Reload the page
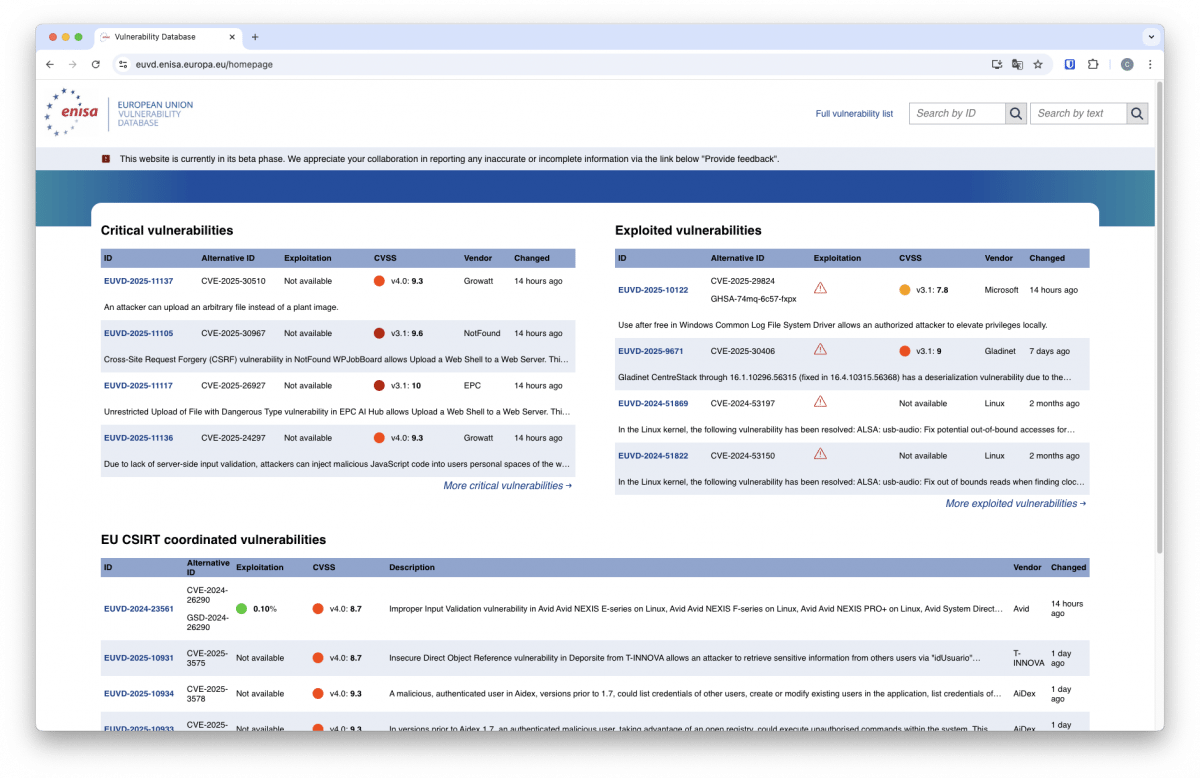Image resolution: width=1200 pixels, height=778 pixels. pyautogui.click(x=96, y=64)
